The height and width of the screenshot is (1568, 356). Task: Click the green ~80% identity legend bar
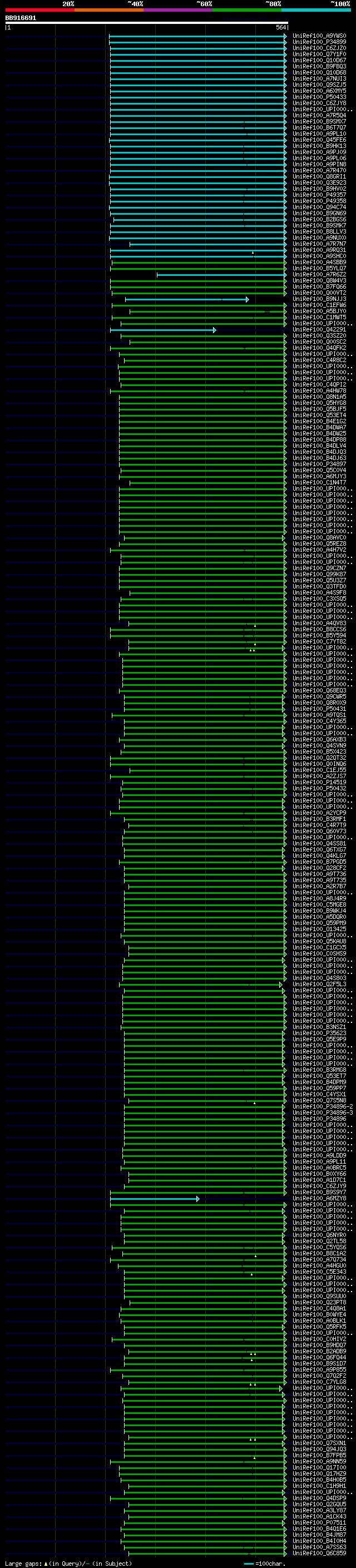(x=247, y=10)
